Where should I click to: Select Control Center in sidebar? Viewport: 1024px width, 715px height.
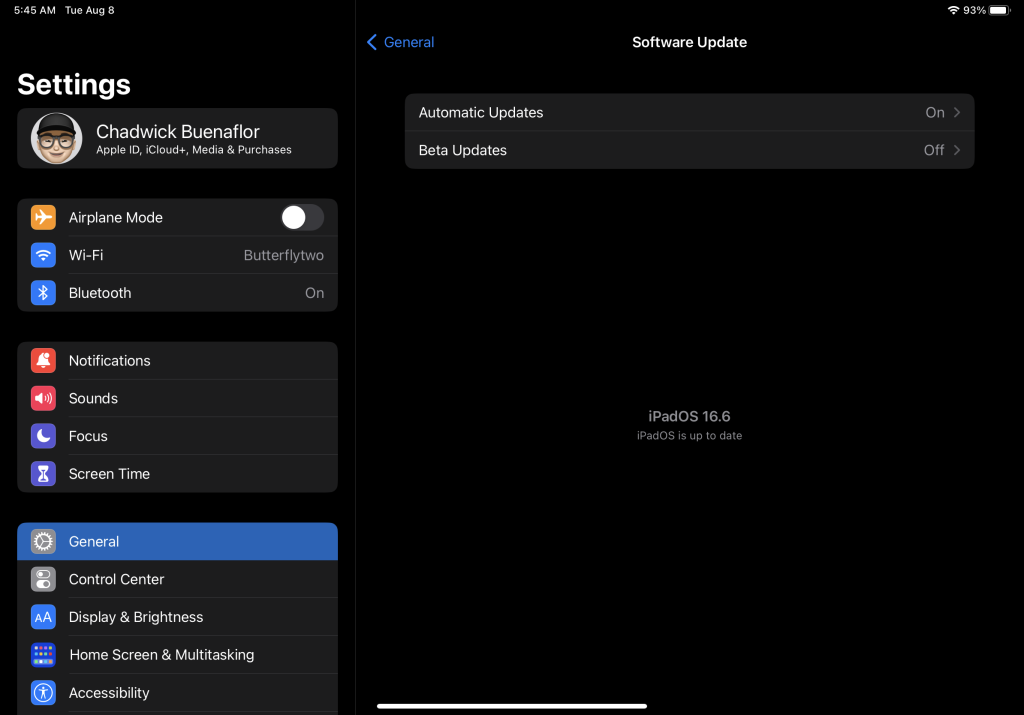(x=178, y=579)
